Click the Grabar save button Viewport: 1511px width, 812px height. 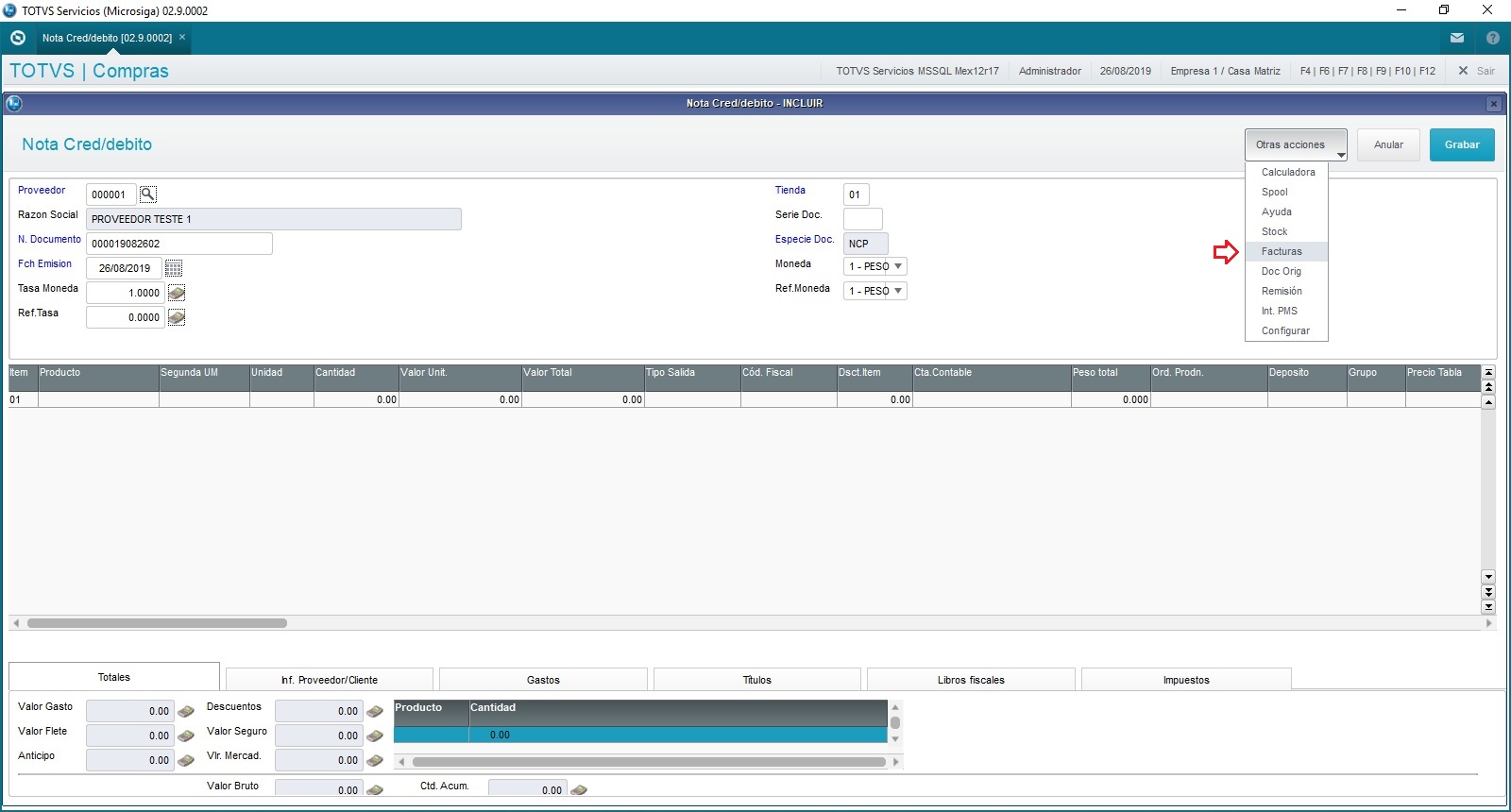pyautogui.click(x=1462, y=144)
